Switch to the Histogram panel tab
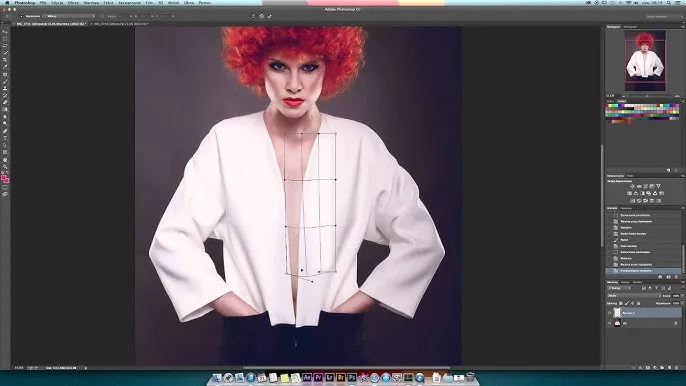Viewport: 686px width, 386px height. [630, 27]
